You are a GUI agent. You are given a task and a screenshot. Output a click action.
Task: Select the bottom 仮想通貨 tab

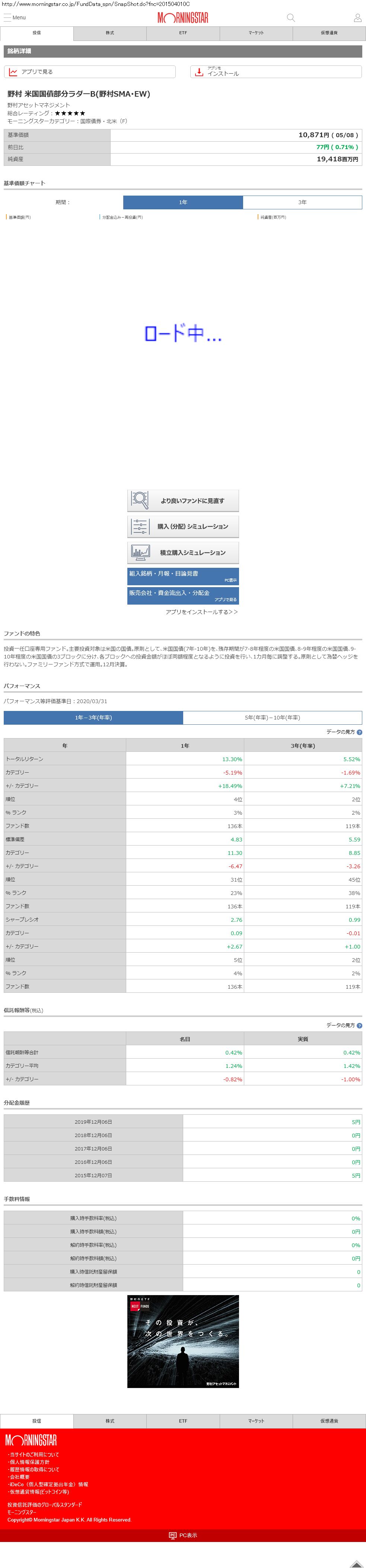point(330,1421)
